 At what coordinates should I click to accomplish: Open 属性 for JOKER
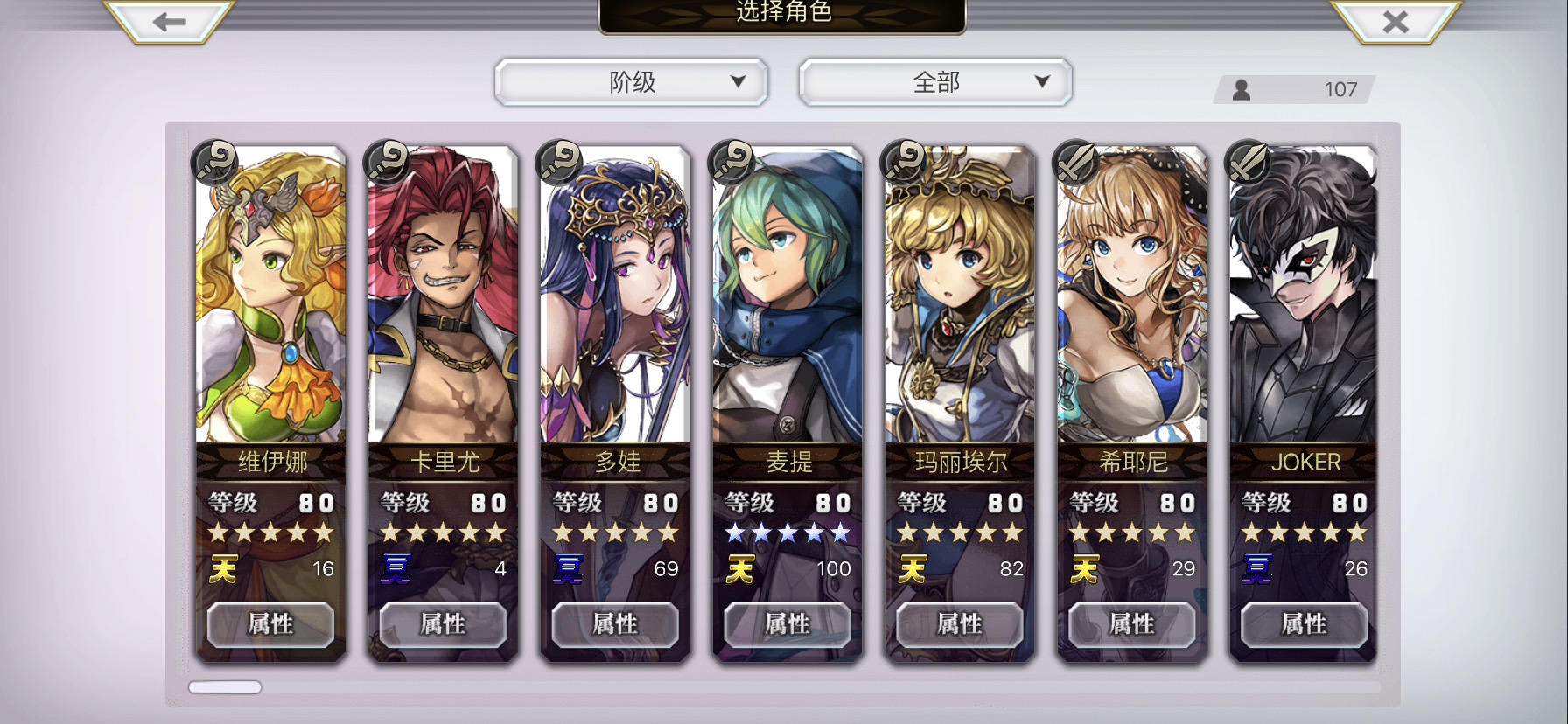click(x=1305, y=624)
